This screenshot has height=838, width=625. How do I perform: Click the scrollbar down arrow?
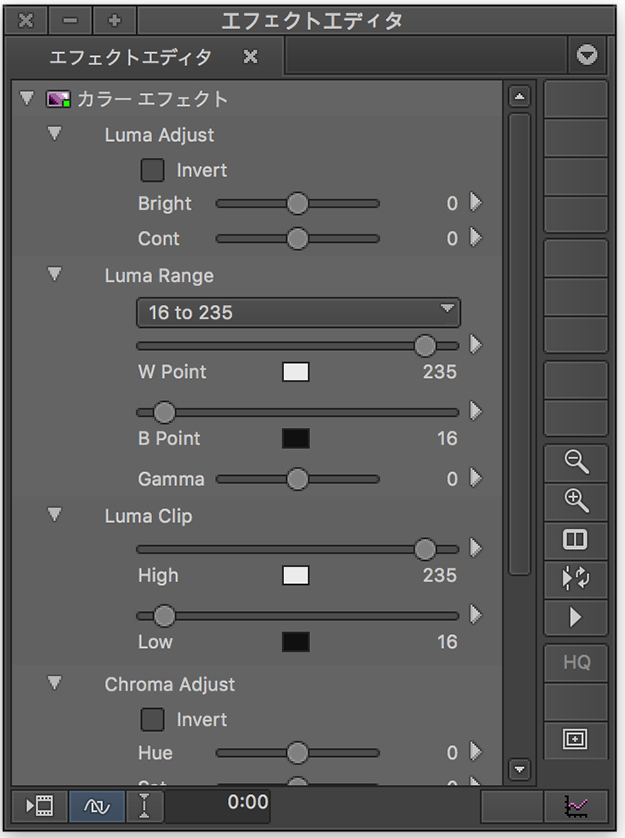coord(519,769)
